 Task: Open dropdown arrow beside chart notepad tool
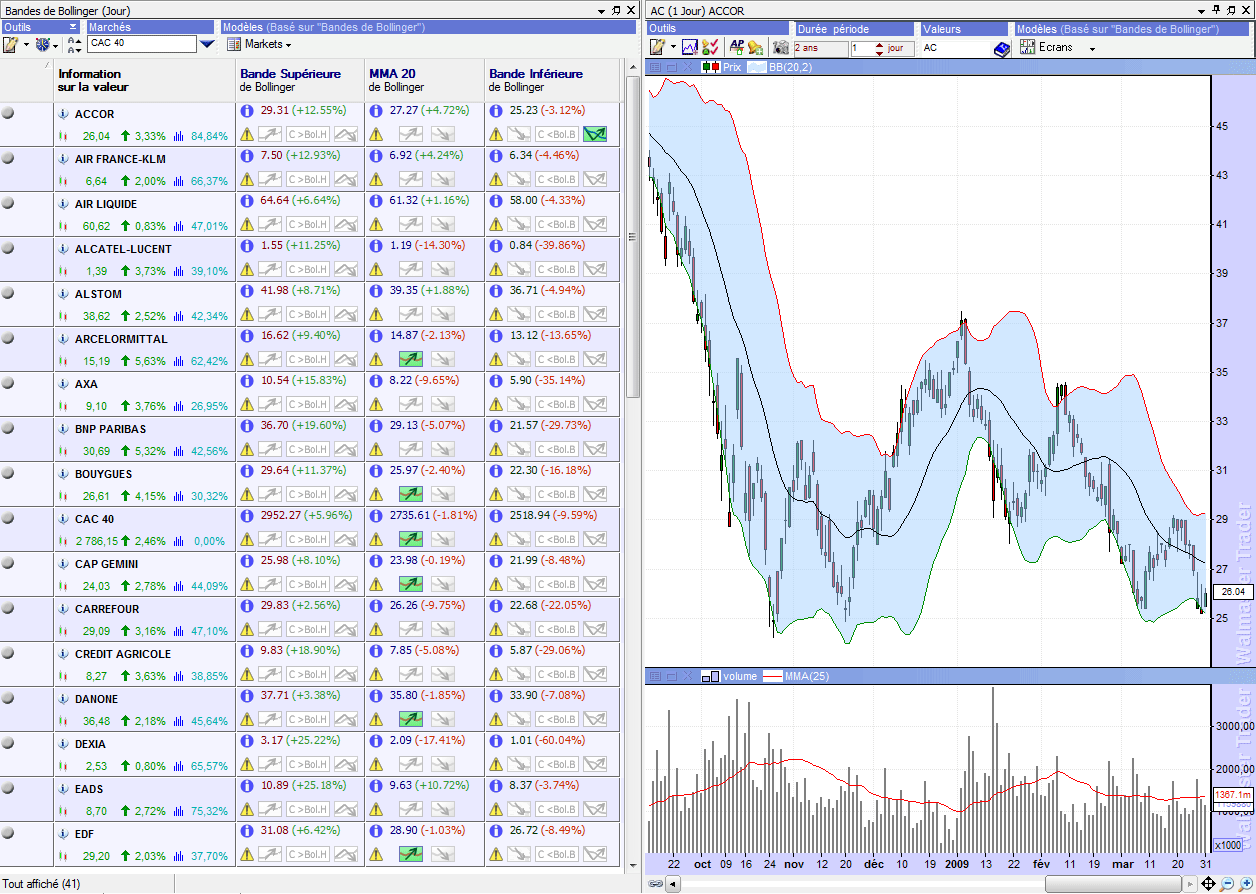673,47
